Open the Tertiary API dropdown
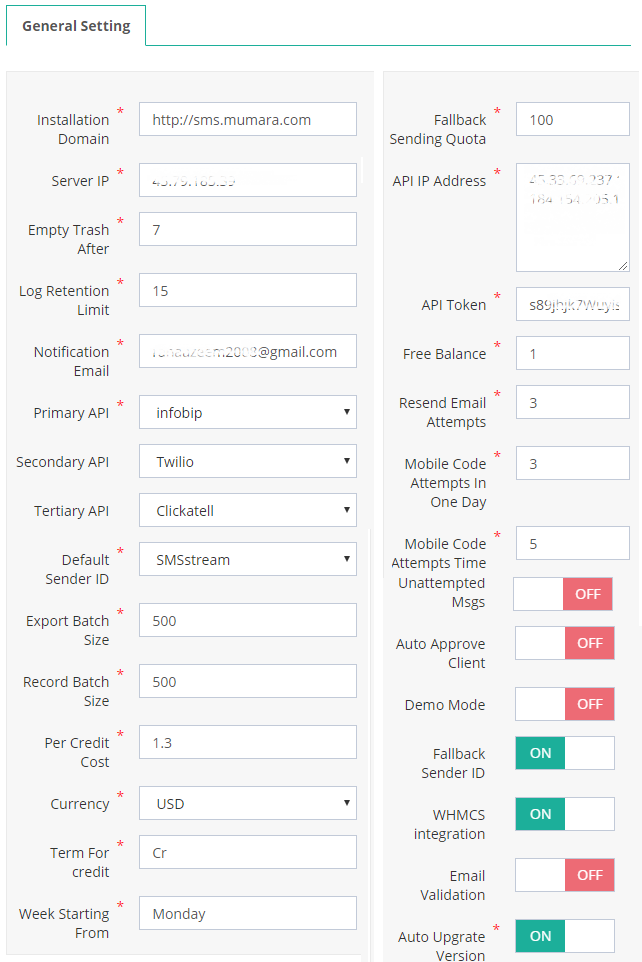The height and width of the screenshot is (962, 642). tap(247, 511)
